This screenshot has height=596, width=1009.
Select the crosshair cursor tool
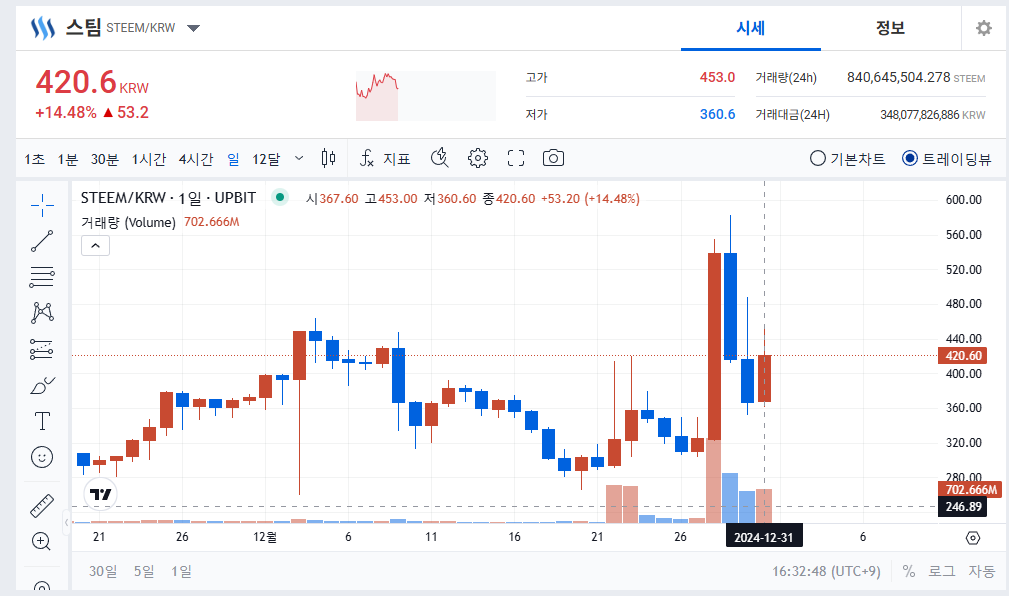click(x=42, y=205)
